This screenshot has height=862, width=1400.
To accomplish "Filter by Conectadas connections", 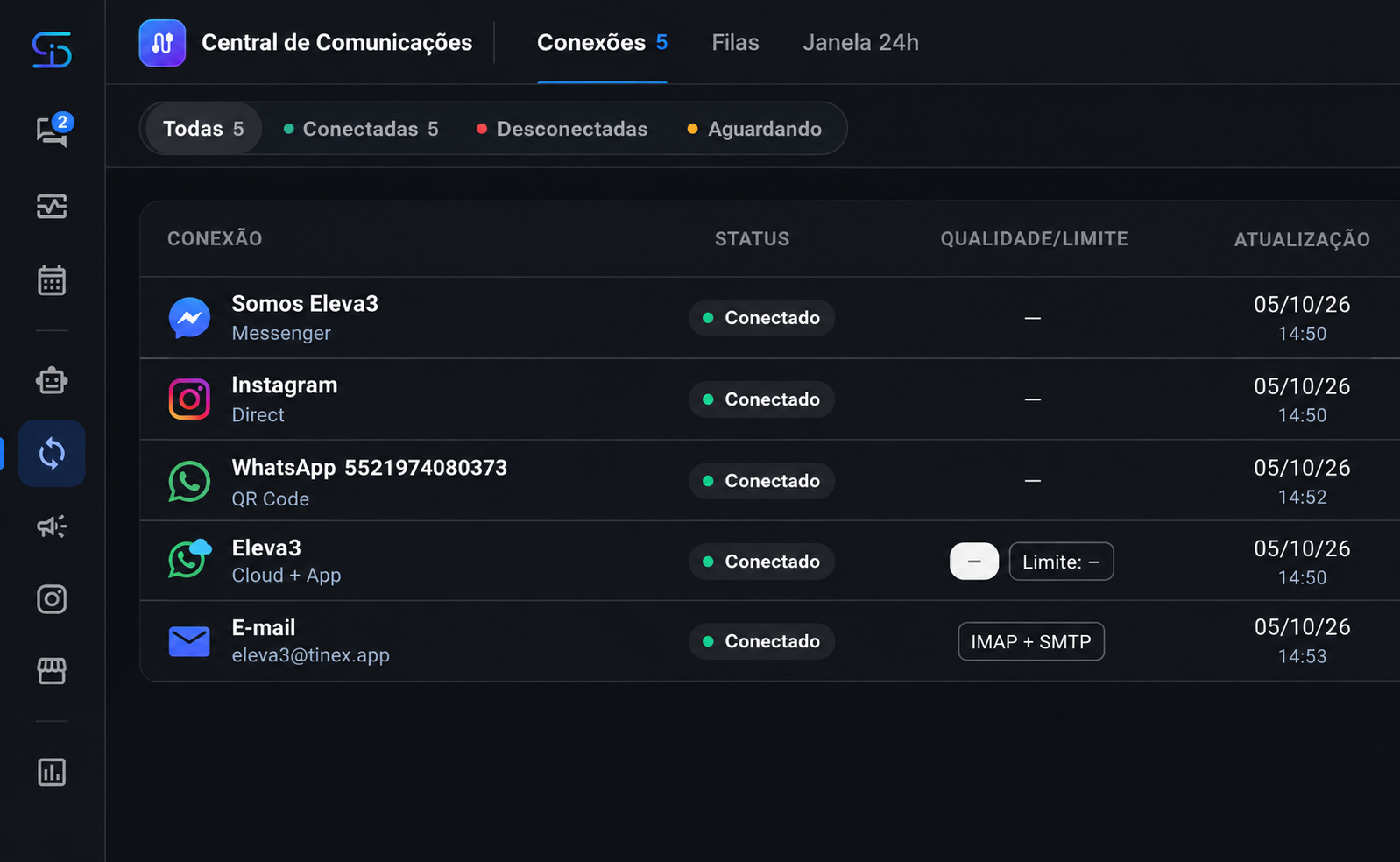I will (361, 129).
